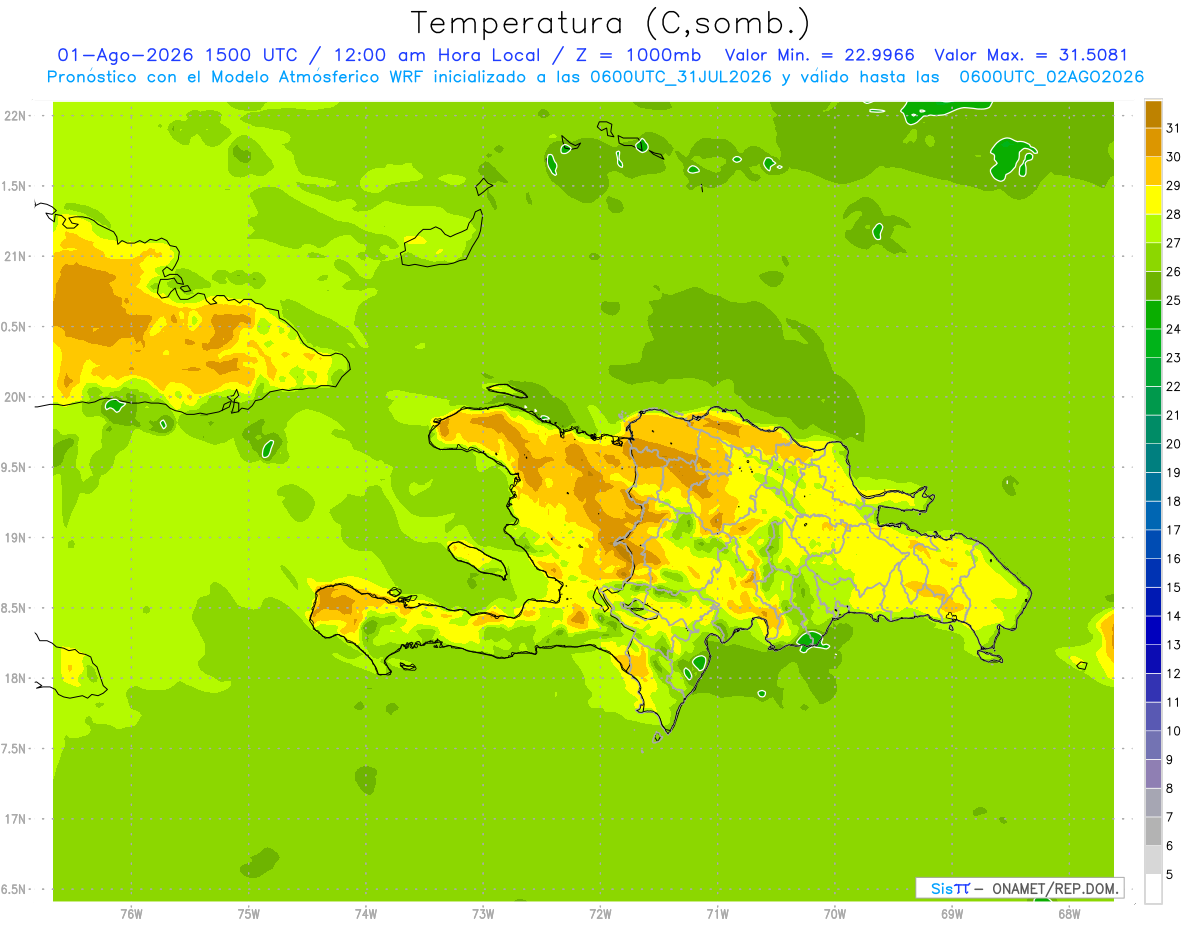Screen dimensions: 1200x927
Task: Click the "20N" latitude label
Action: 14,397
